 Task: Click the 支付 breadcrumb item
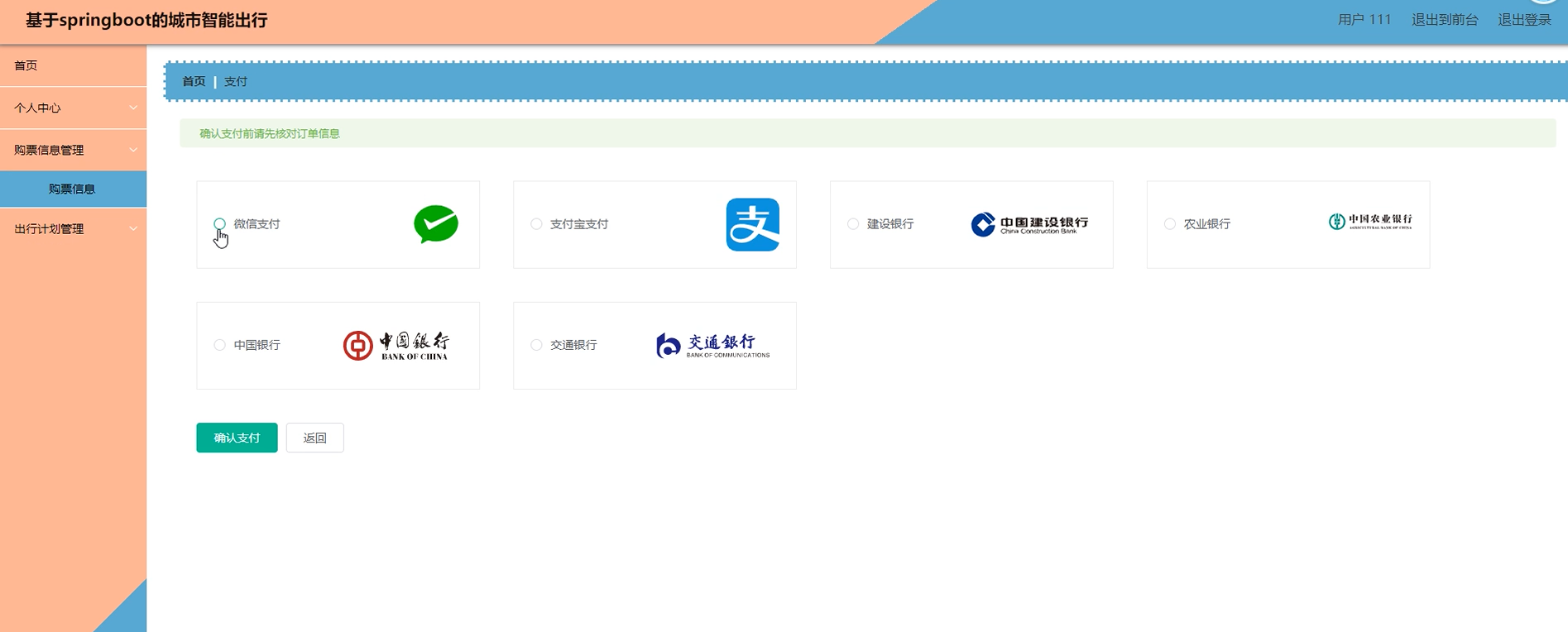click(236, 81)
